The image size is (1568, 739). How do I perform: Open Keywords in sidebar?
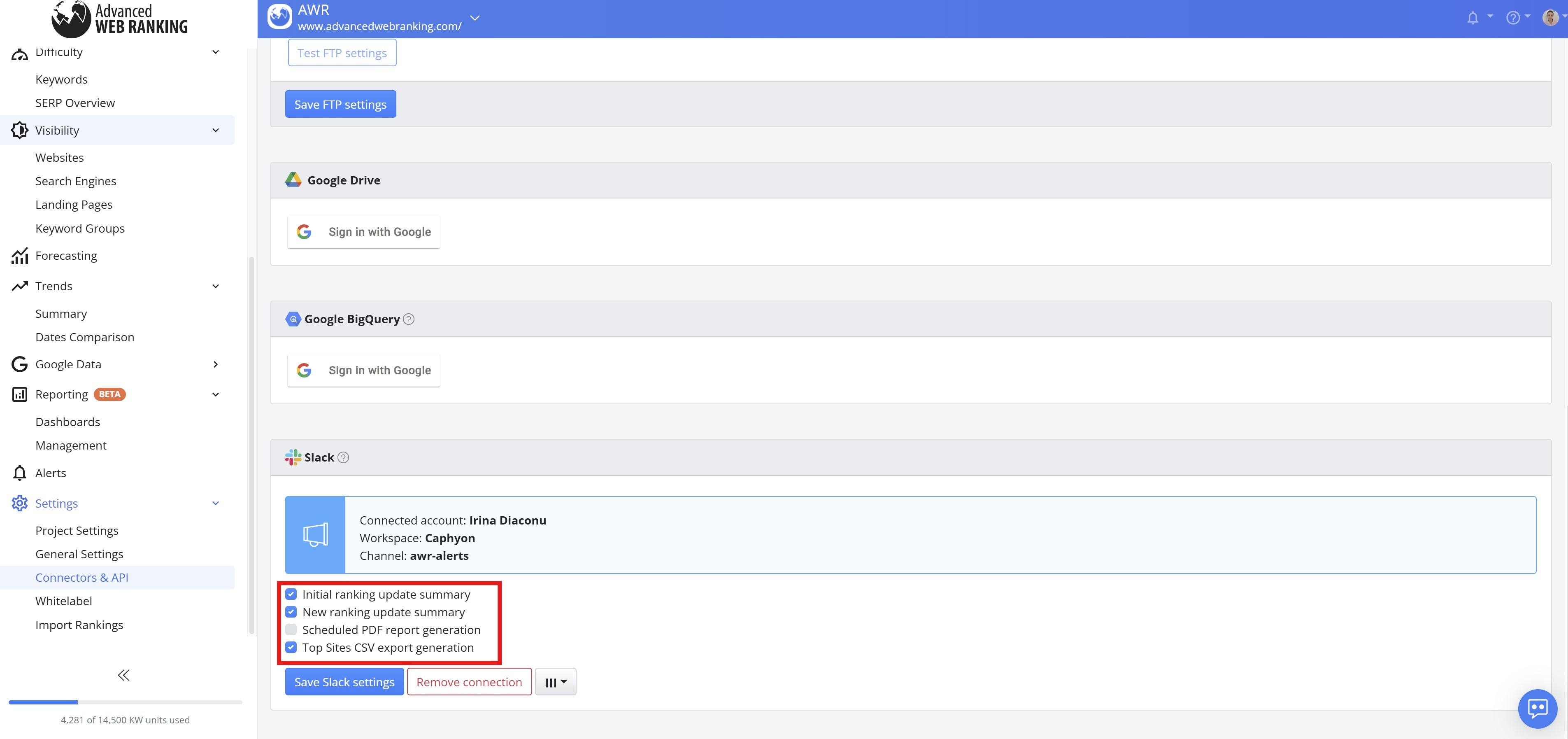click(x=61, y=79)
